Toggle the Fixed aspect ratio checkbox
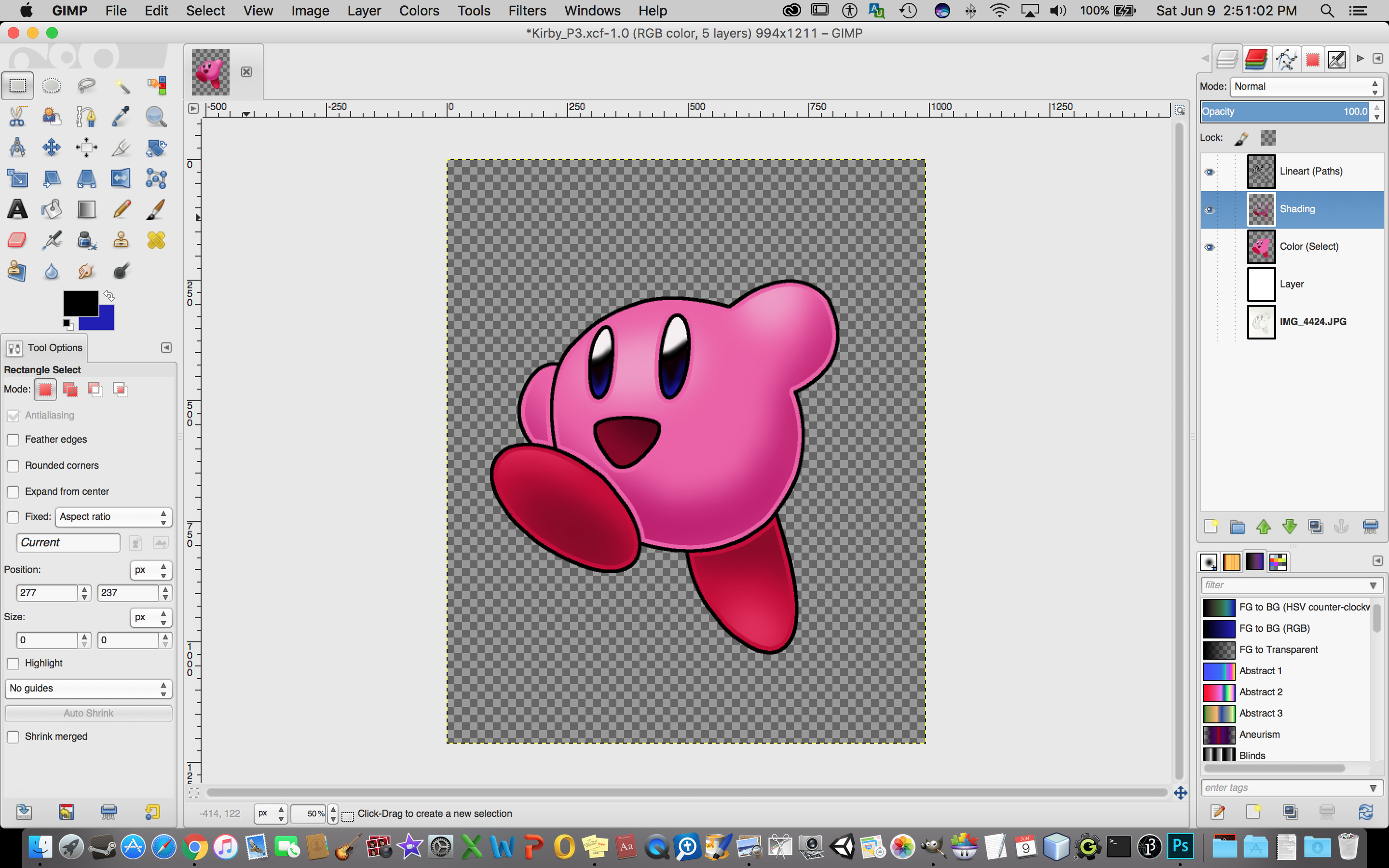Screen dimensions: 1389x868 click(13, 516)
